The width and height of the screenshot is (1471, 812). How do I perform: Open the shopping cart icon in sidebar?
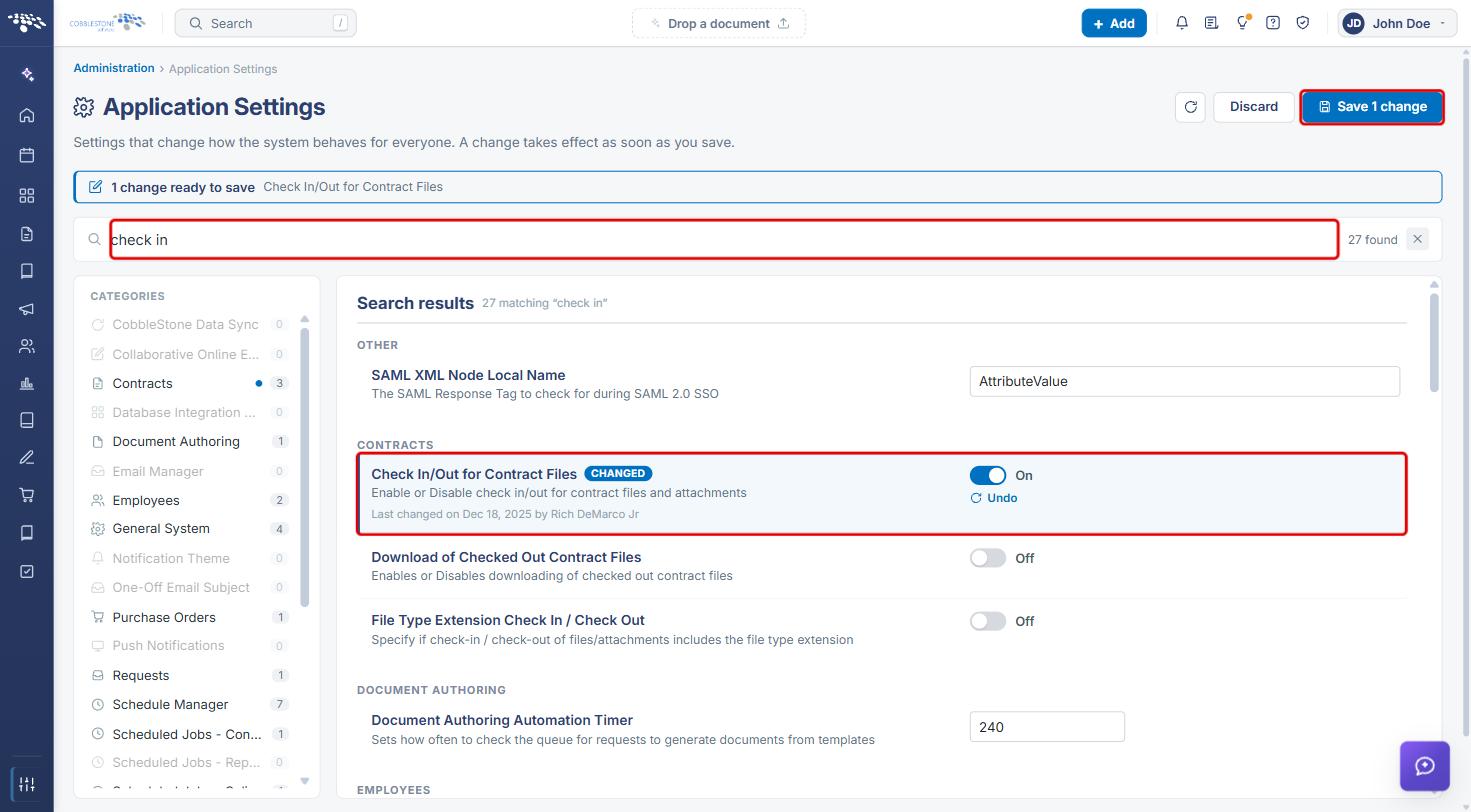pyautogui.click(x=27, y=495)
